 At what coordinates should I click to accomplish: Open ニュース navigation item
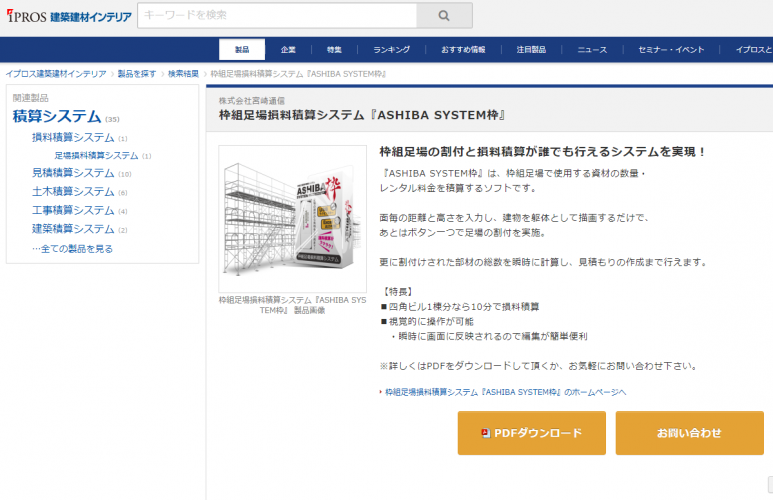[x=592, y=49]
